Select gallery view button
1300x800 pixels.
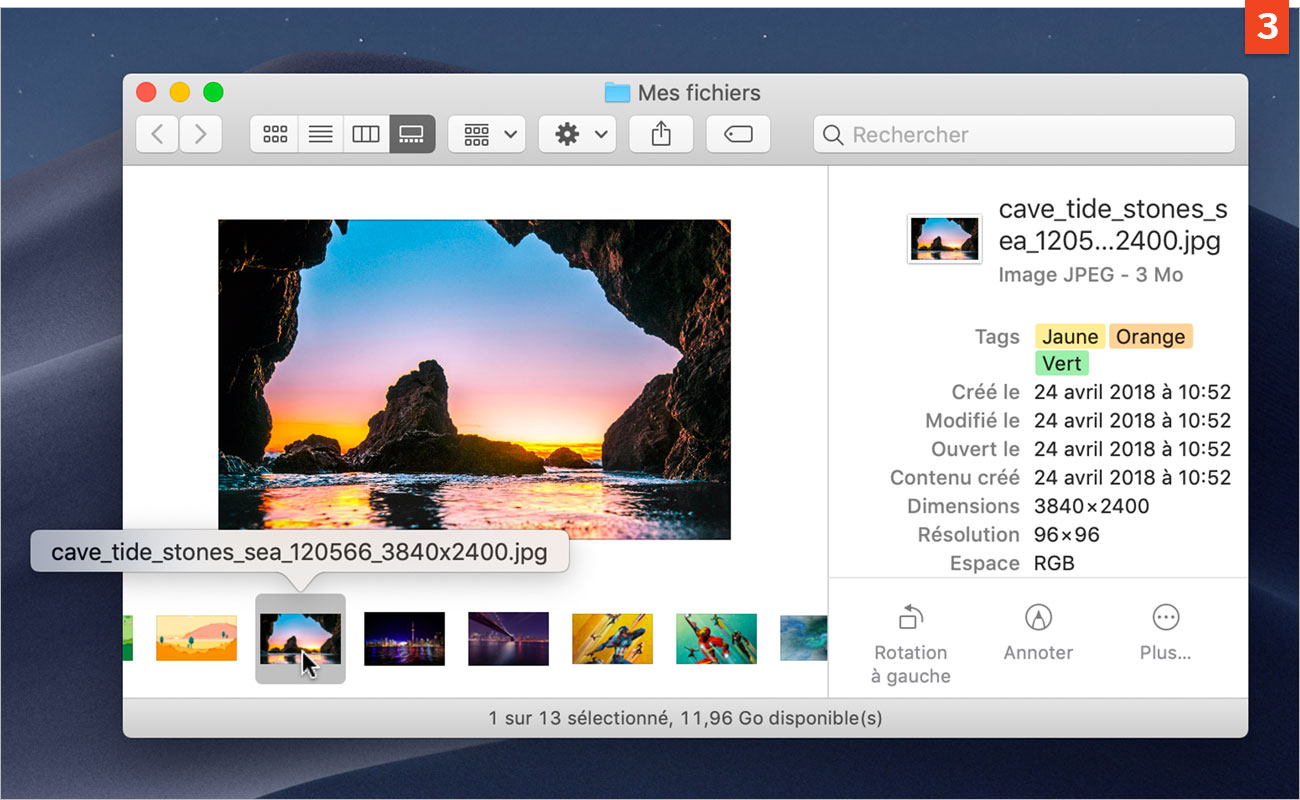412,134
